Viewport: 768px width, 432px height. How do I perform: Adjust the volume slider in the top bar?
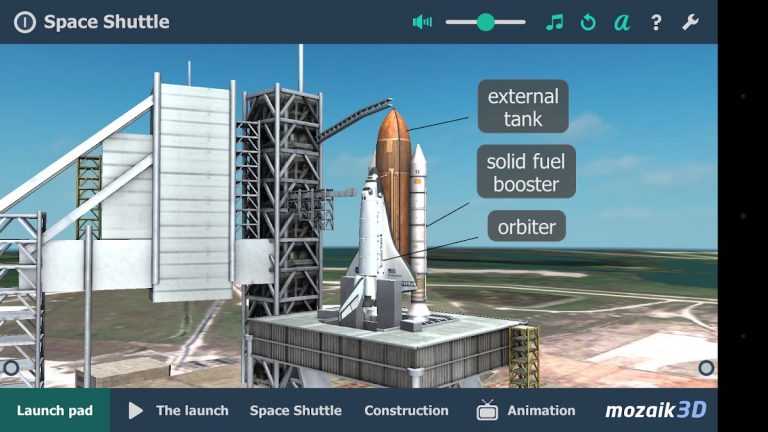click(x=485, y=22)
